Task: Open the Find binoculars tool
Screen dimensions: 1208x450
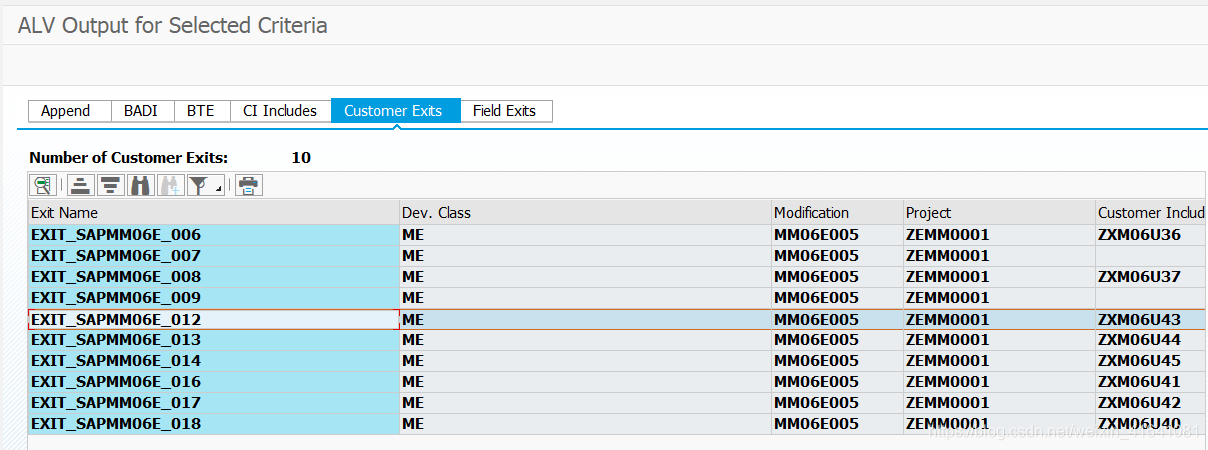Action: coord(141,185)
